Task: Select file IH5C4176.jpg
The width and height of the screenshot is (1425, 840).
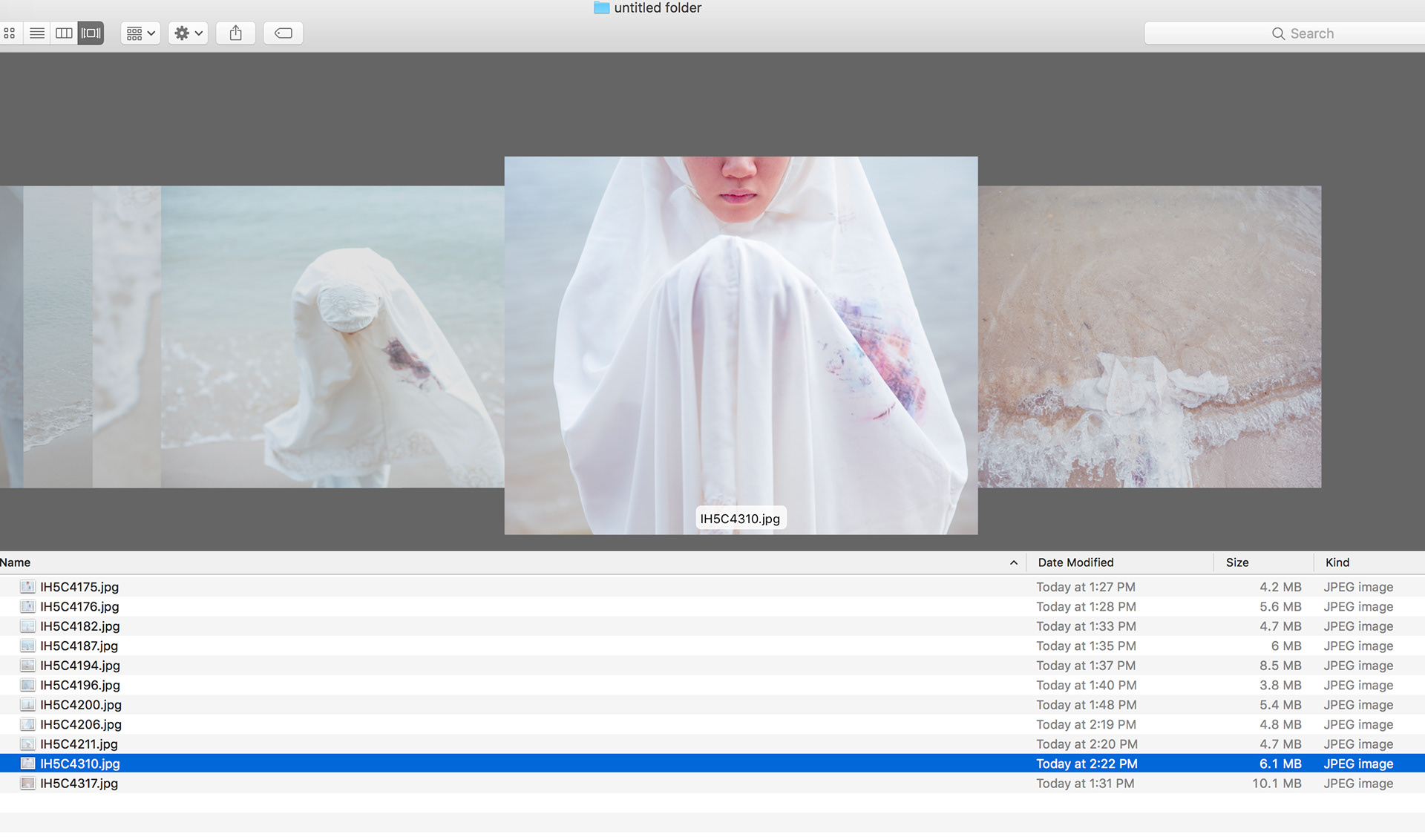Action: point(712,607)
